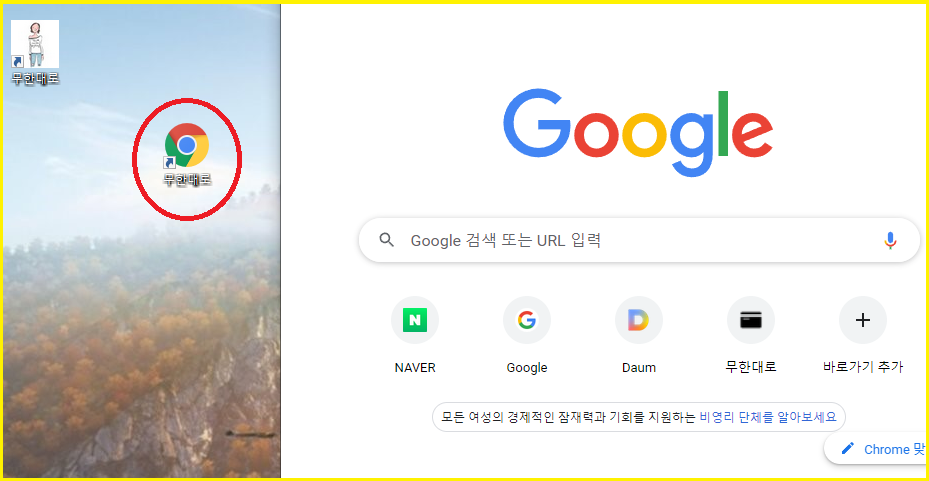Open the Daum 'D' shortcut tile icon
Viewport: 929px width, 481px height.
[639, 320]
